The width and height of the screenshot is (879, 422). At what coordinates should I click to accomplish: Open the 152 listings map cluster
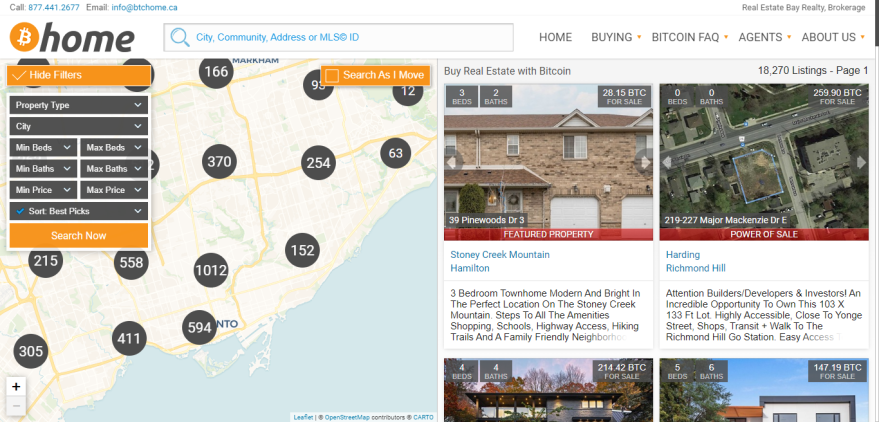point(303,250)
